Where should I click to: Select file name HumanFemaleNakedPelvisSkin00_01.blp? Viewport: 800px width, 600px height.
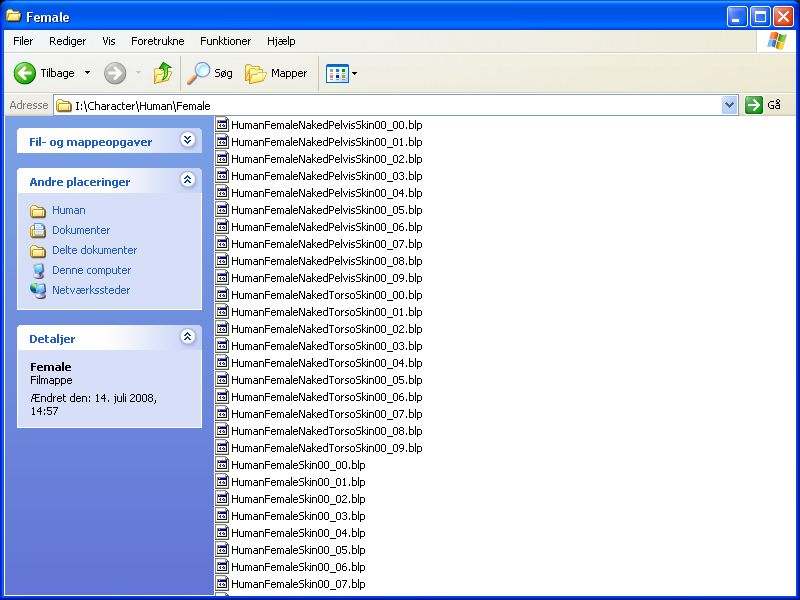click(327, 142)
